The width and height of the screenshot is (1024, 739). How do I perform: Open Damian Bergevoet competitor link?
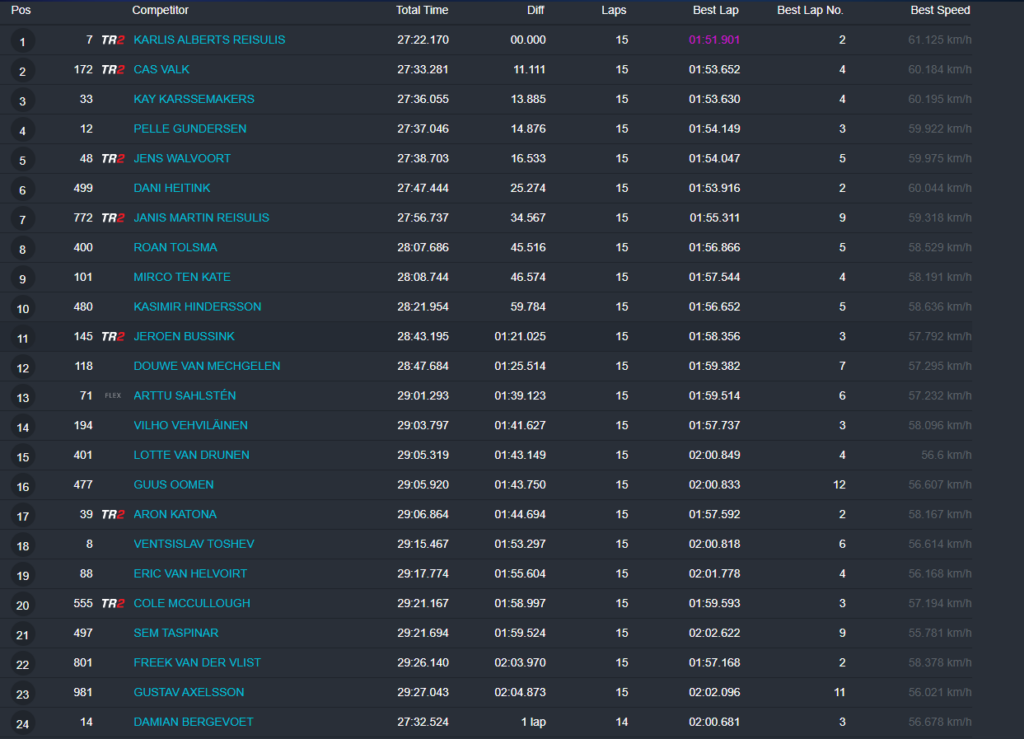point(193,722)
